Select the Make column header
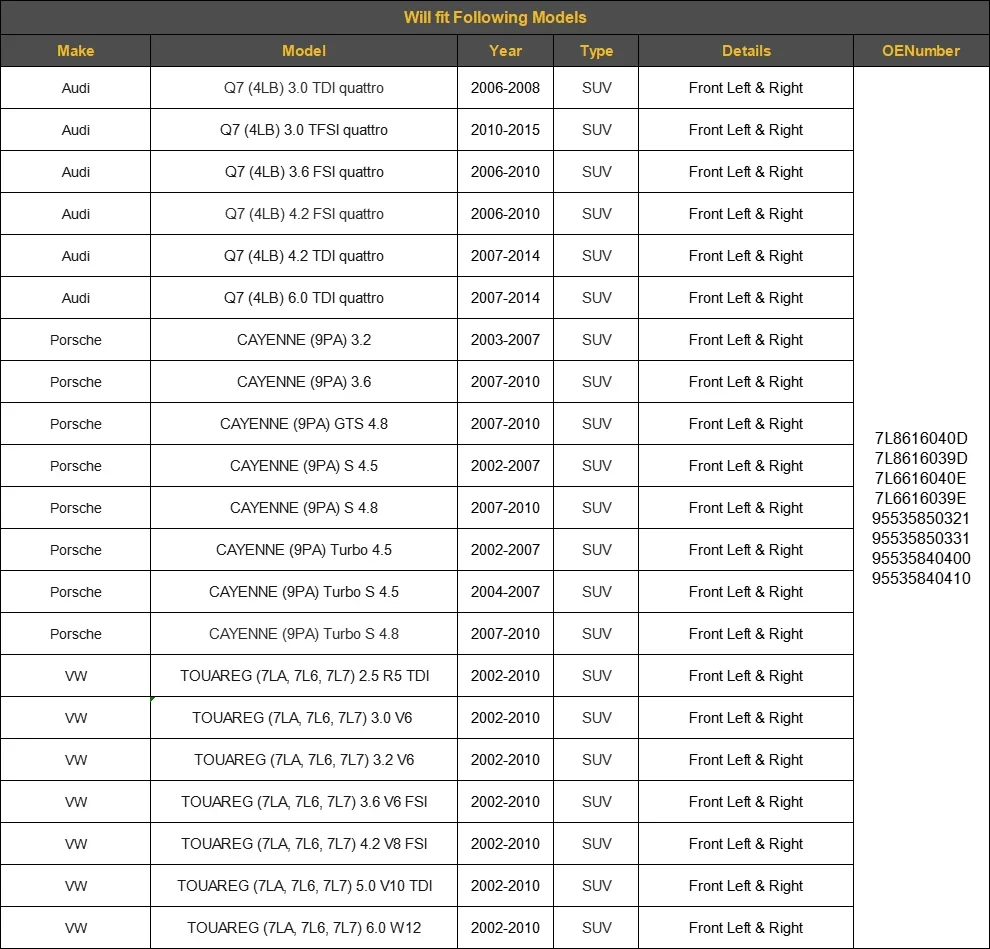 pos(75,51)
